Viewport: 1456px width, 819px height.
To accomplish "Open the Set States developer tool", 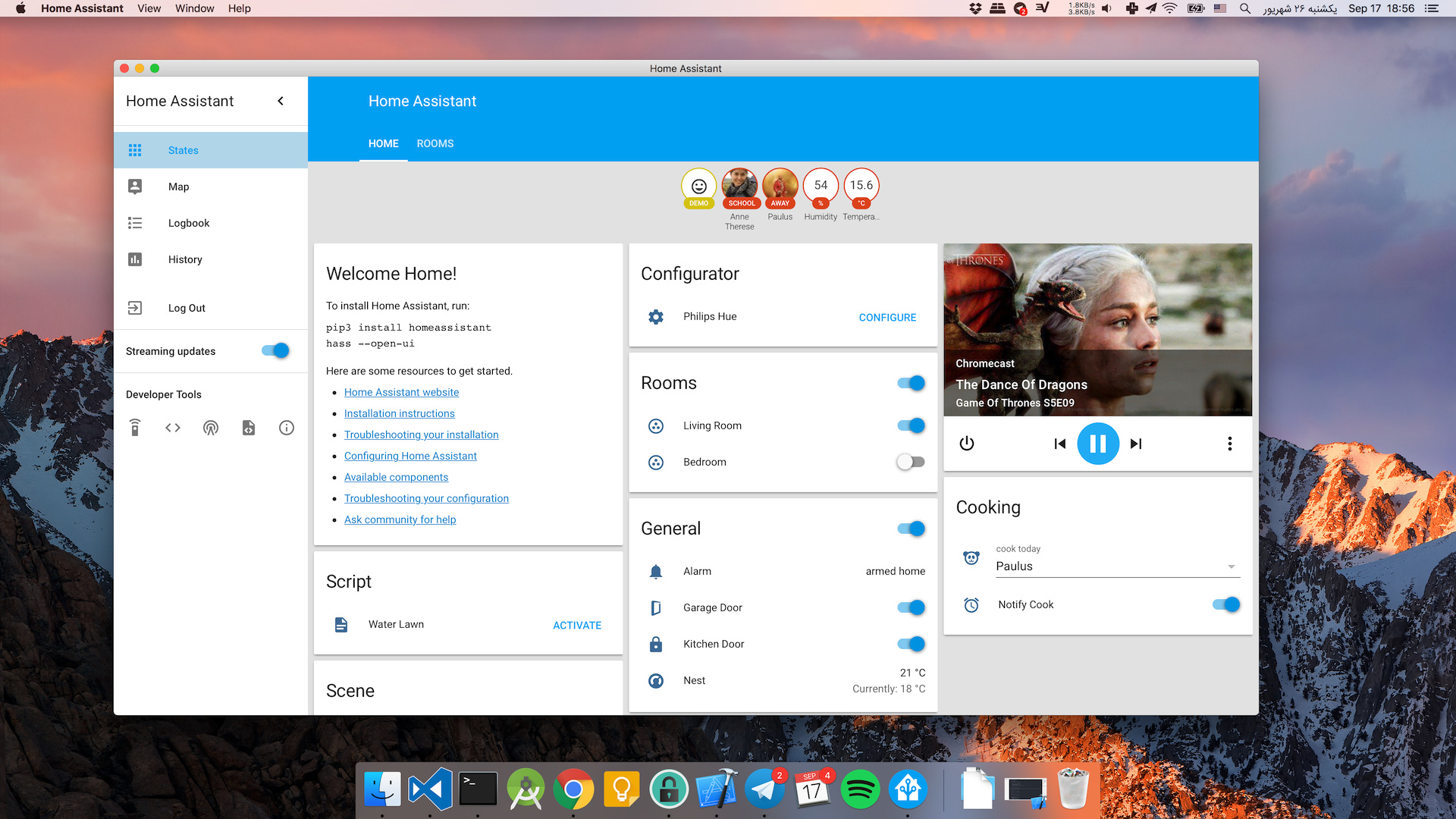I will click(173, 428).
